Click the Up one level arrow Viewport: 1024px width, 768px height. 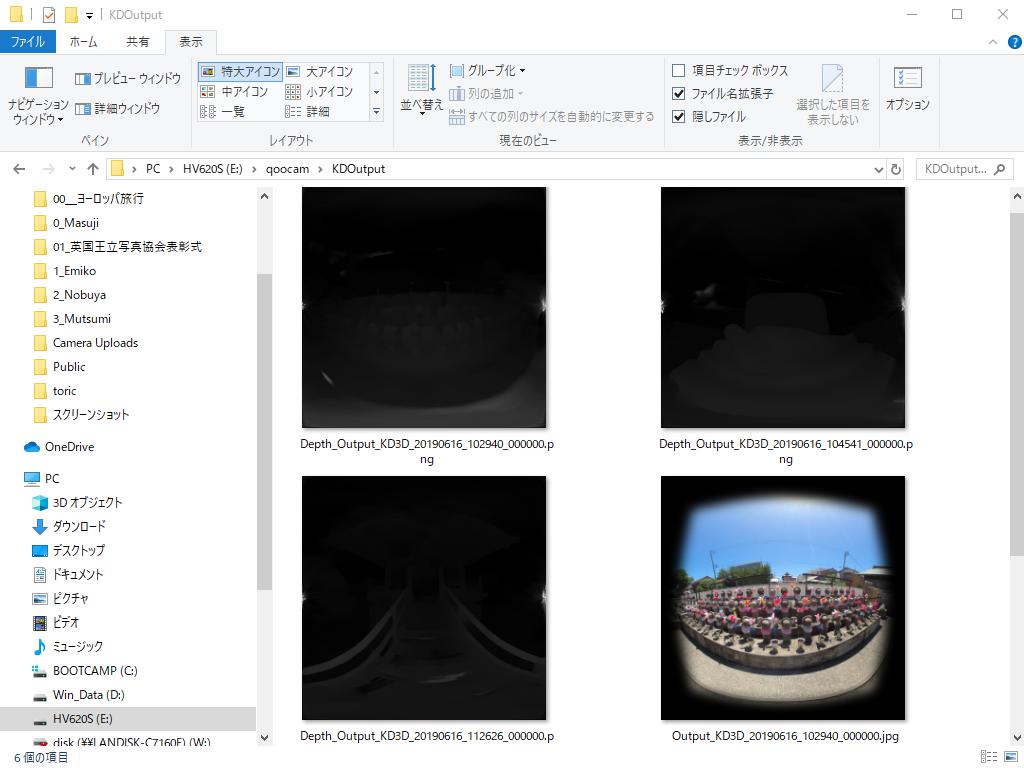[x=93, y=169]
